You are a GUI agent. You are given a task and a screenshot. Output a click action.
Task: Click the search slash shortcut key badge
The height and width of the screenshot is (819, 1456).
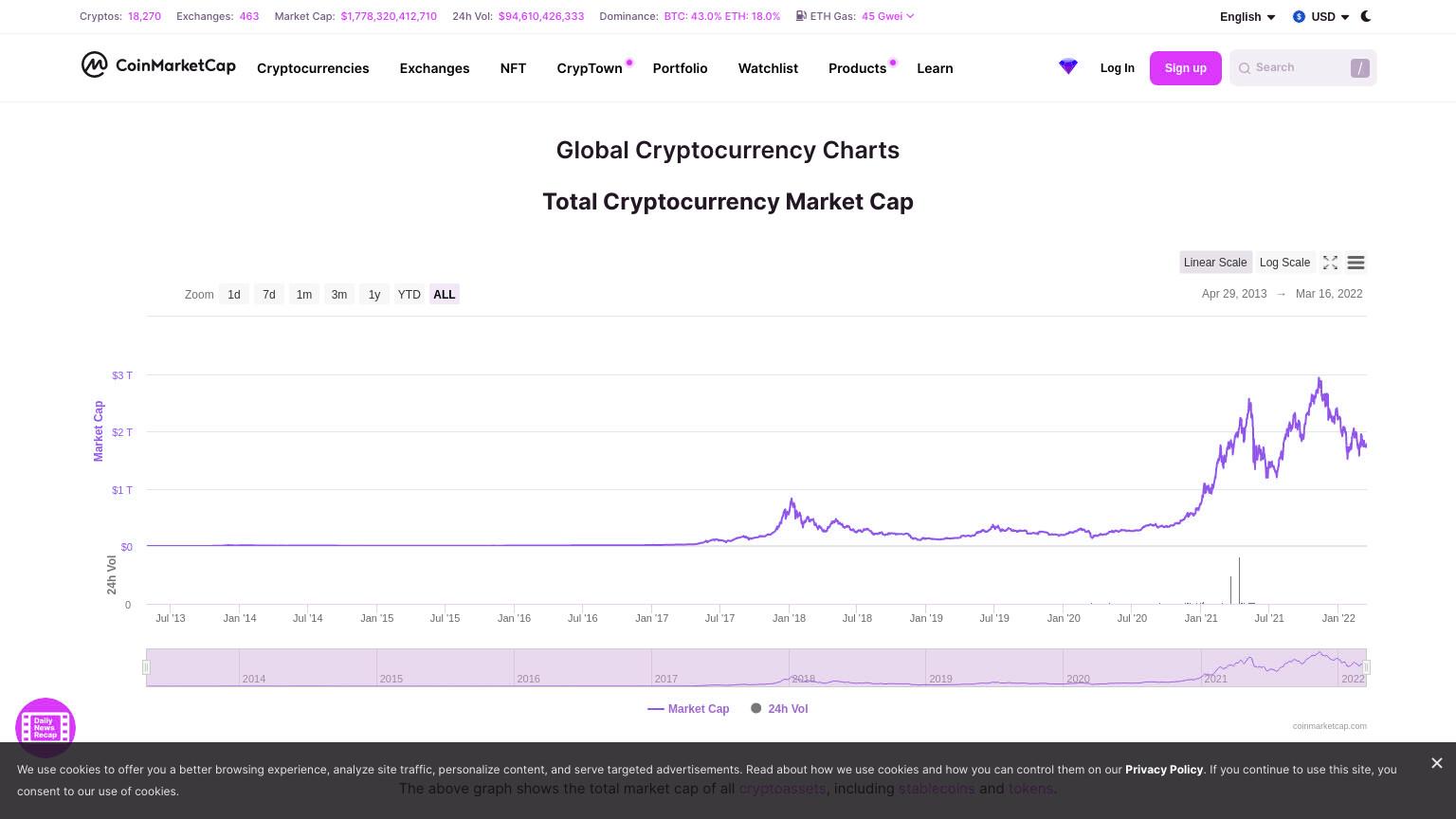[x=1360, y=68]
